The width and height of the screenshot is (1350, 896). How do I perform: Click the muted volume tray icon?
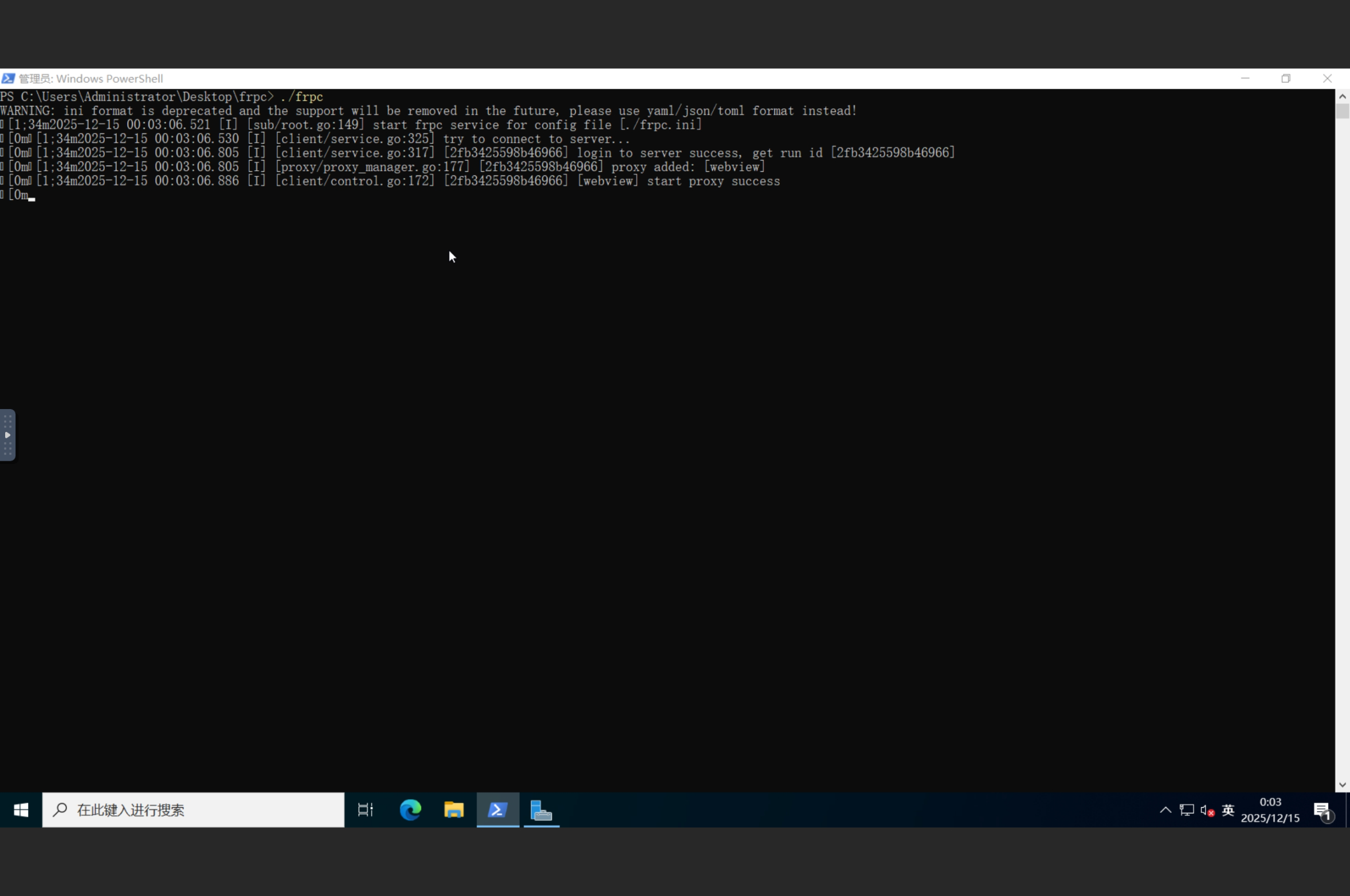tap(1207, 810)
